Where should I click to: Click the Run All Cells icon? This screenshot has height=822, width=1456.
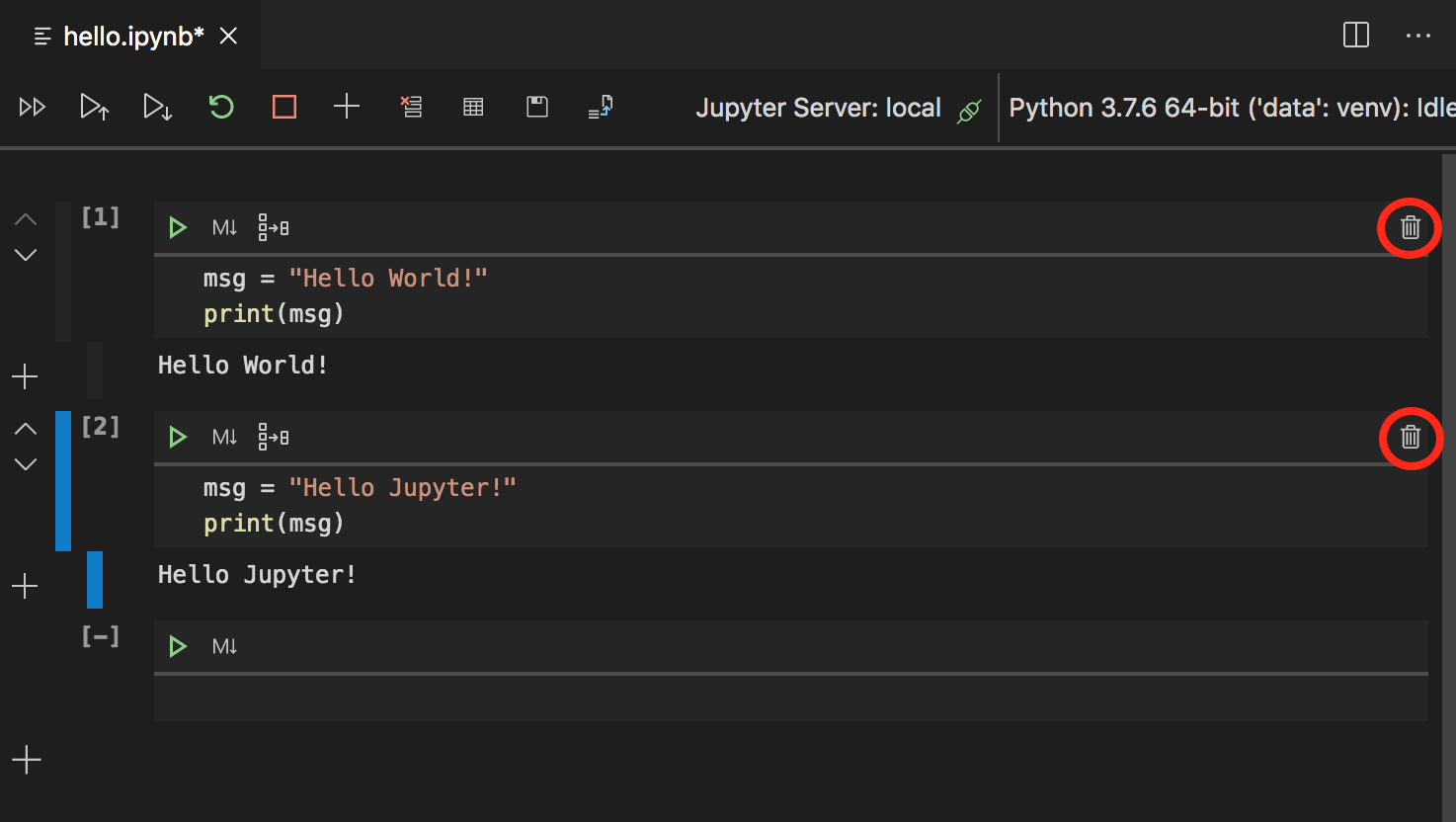tap(33, 107)
